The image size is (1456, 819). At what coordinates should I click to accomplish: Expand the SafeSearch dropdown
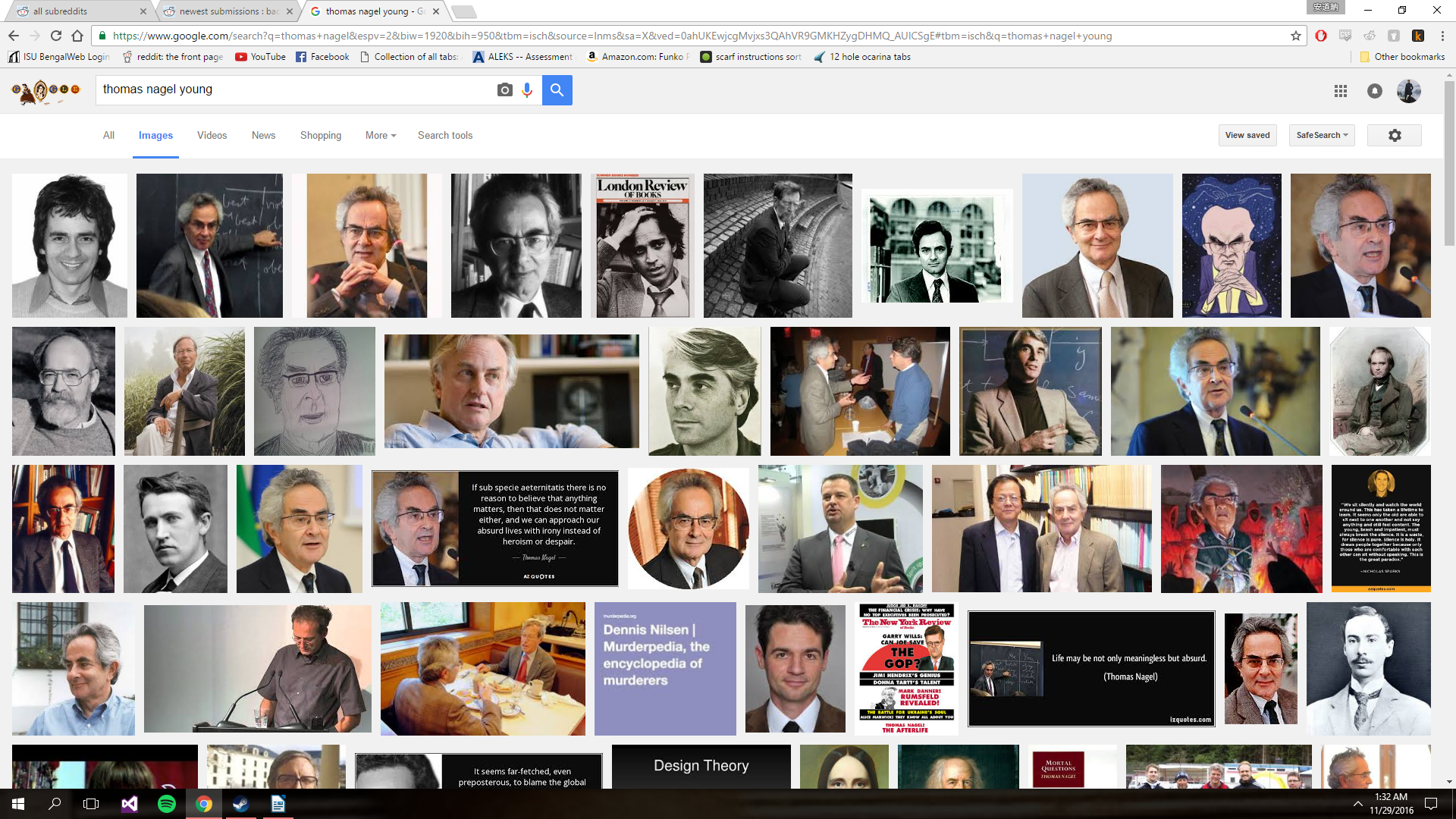[x=1322, y=135]
